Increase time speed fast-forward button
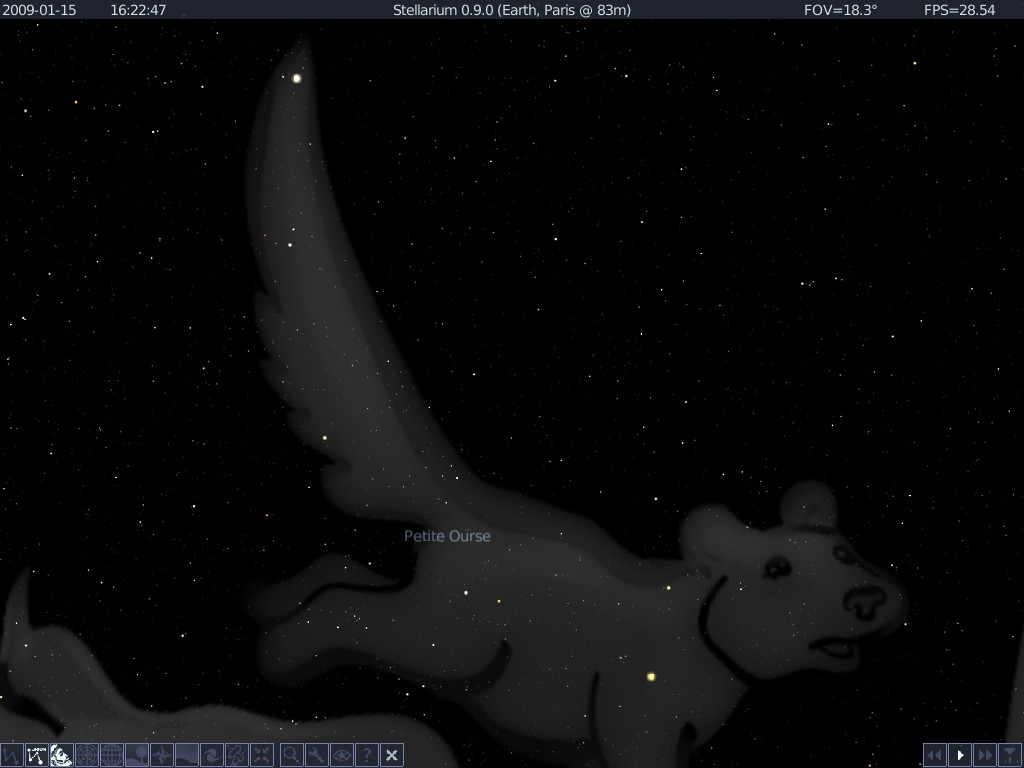 coord(985,756)
